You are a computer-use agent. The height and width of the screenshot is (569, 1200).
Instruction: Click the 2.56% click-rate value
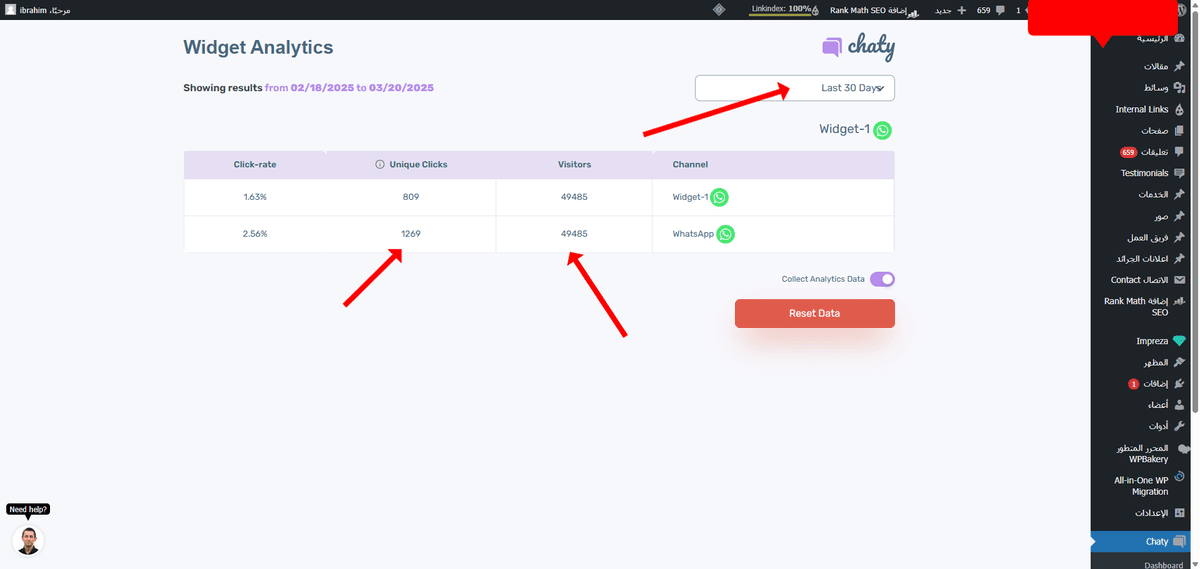click(255, 234)
